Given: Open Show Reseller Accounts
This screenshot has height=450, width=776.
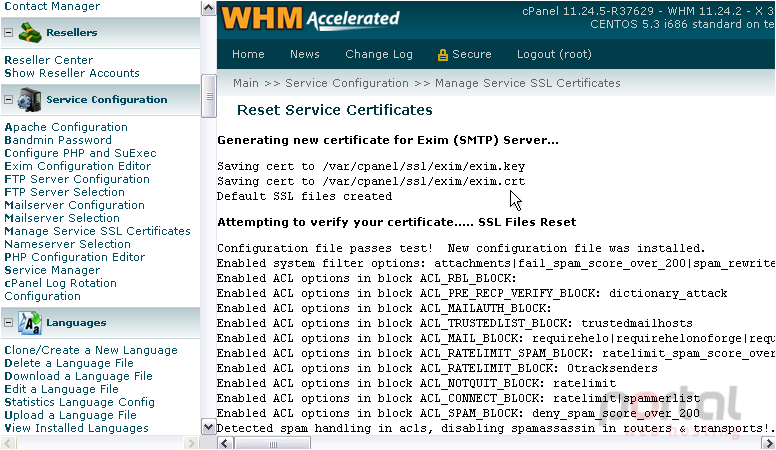Looking at the screenshot, I should 72,73.
